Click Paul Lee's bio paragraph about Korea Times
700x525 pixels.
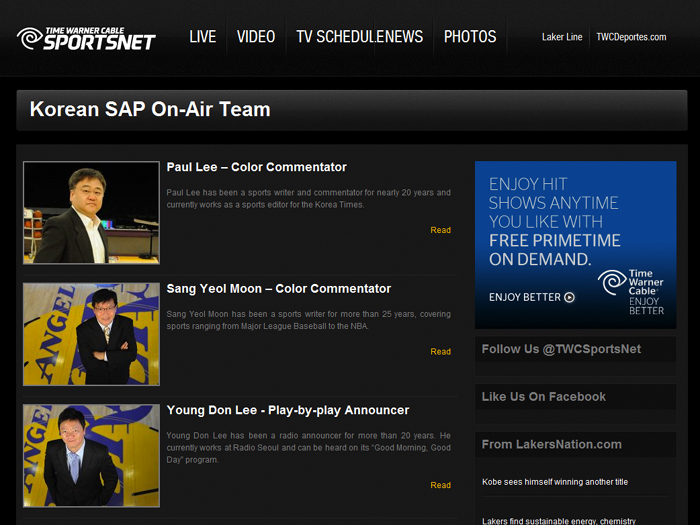308,199
